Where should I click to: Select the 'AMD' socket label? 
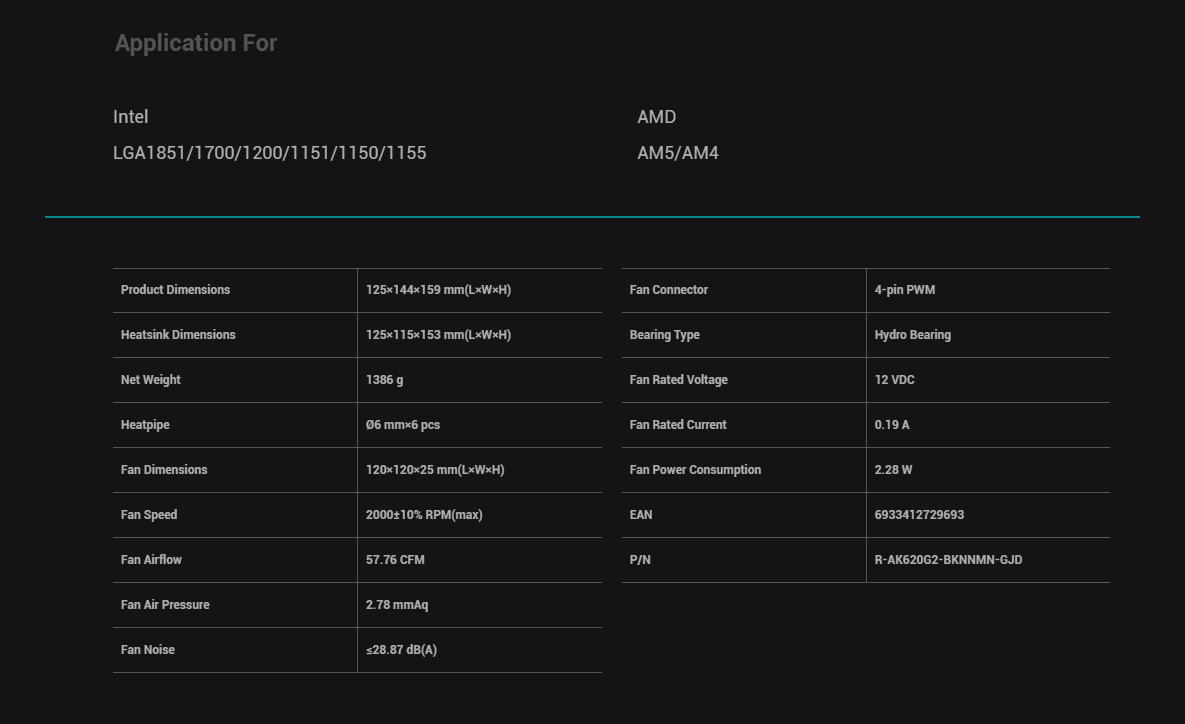(657, 117)
